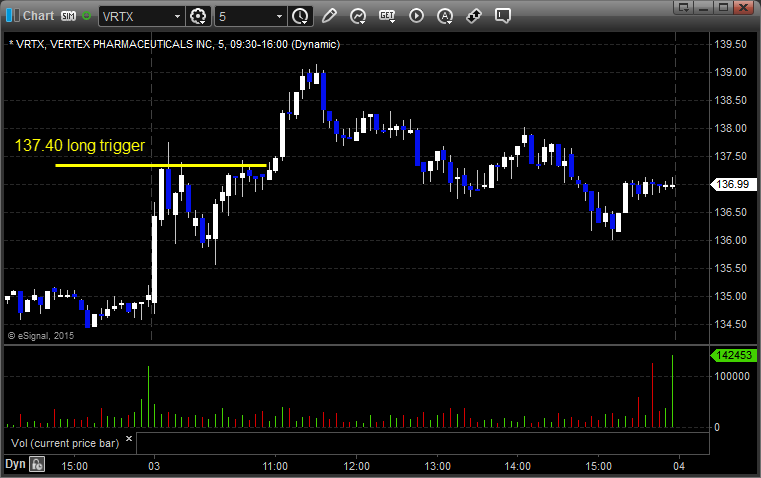The width and height of the screenshot is (761, 478).
Task: Click the 11:00 time axis label
Action: pos(275,466)
